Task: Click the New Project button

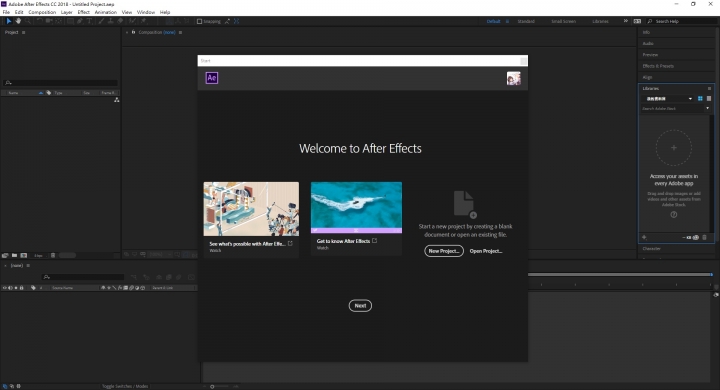Action: coord(444,251)
